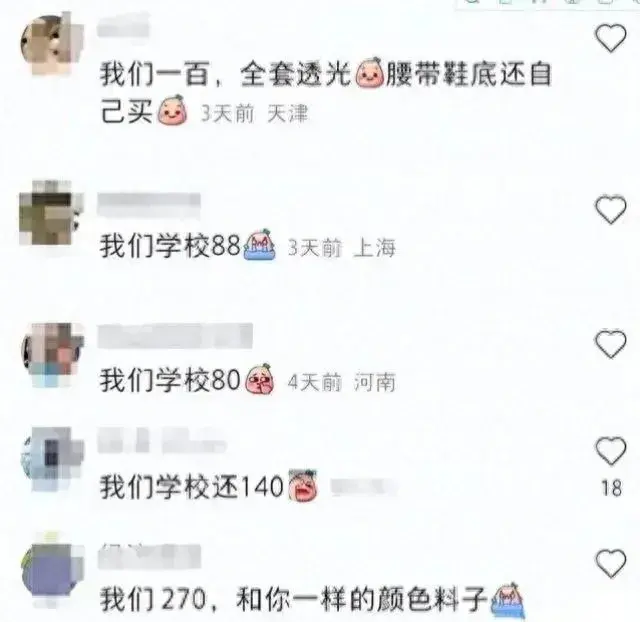Open blurred username above 我们学校80 comment

[x=175, y=336]
